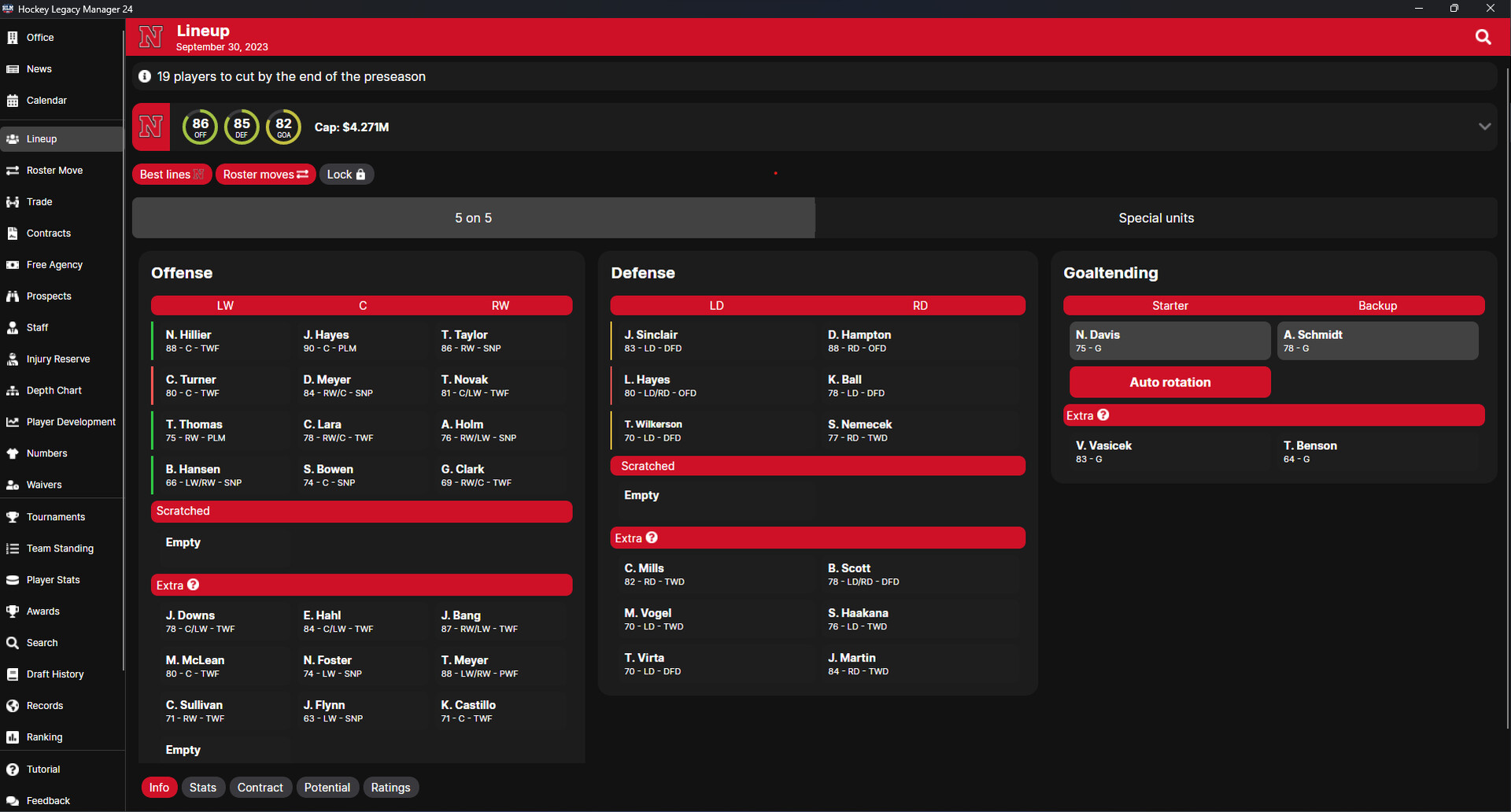The image size is (1511, 812).
Task: Enable Best lines
Action: [x=171, y=174]
